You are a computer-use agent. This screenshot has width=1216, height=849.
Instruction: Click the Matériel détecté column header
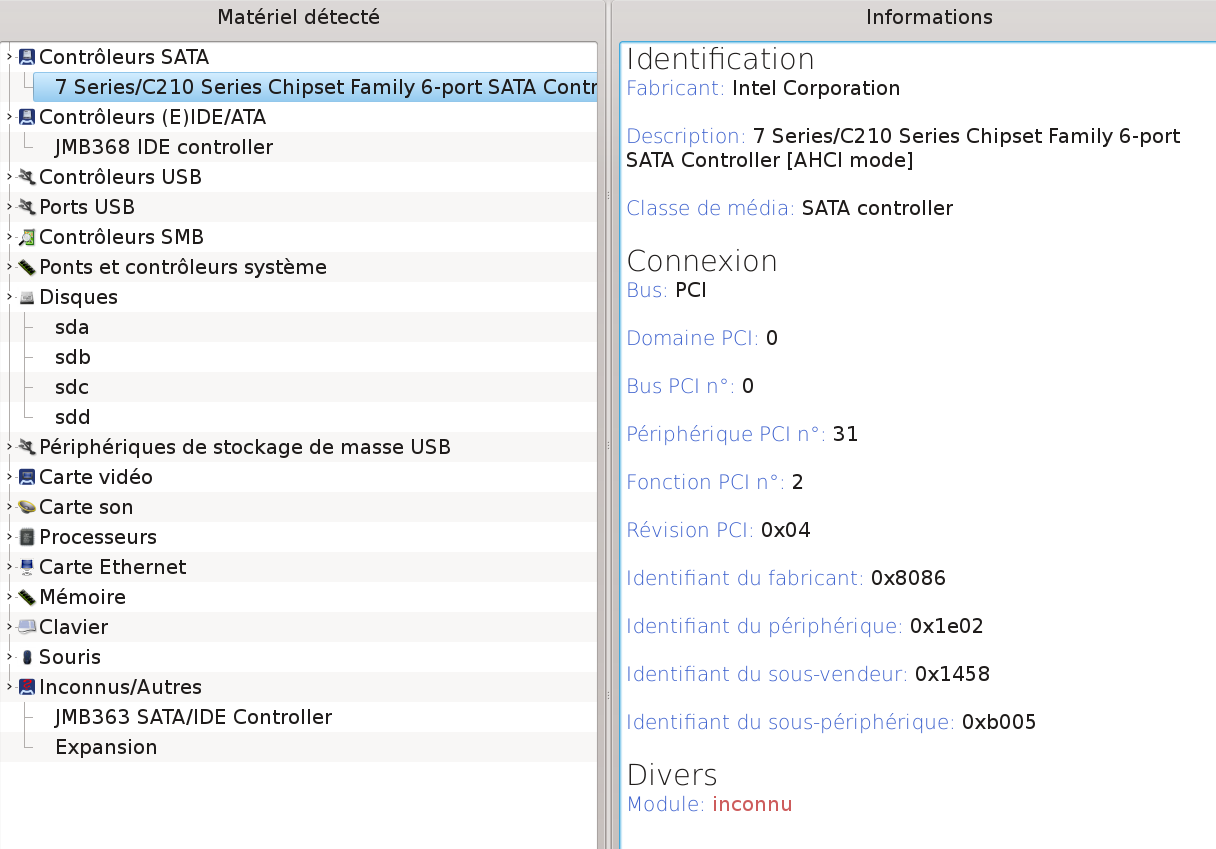299,17
